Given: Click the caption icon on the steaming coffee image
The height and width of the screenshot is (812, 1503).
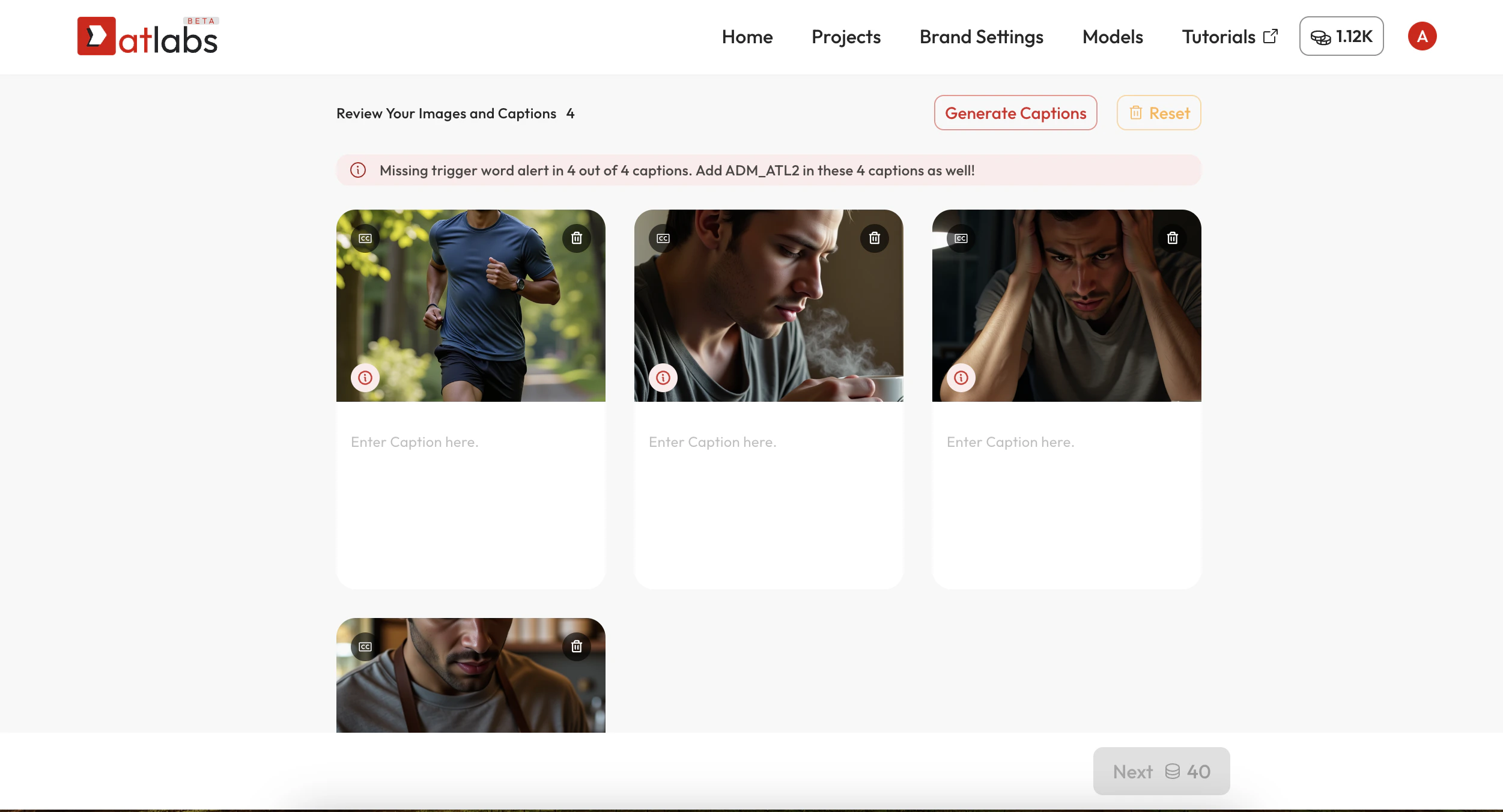Looking at the screenshot, I should pos(663,238).
